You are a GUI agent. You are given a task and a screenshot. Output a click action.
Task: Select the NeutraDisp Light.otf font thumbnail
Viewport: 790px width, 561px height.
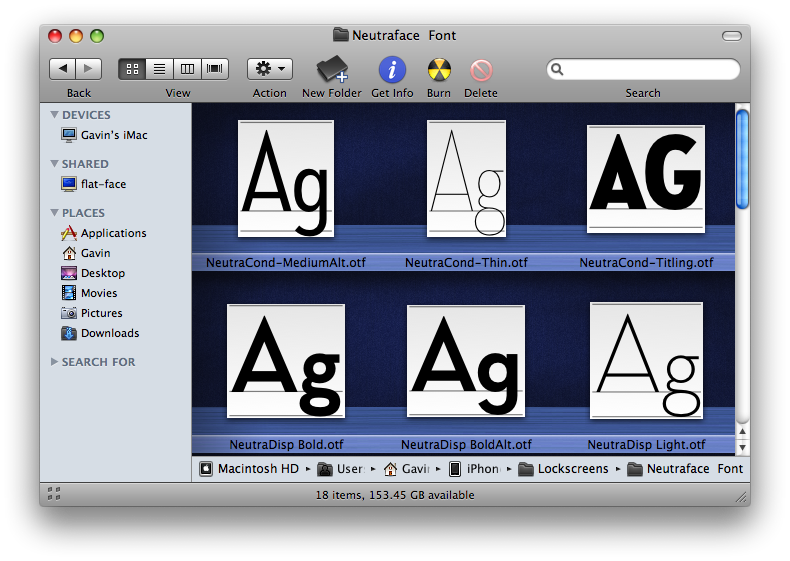(x=646, y=360)
